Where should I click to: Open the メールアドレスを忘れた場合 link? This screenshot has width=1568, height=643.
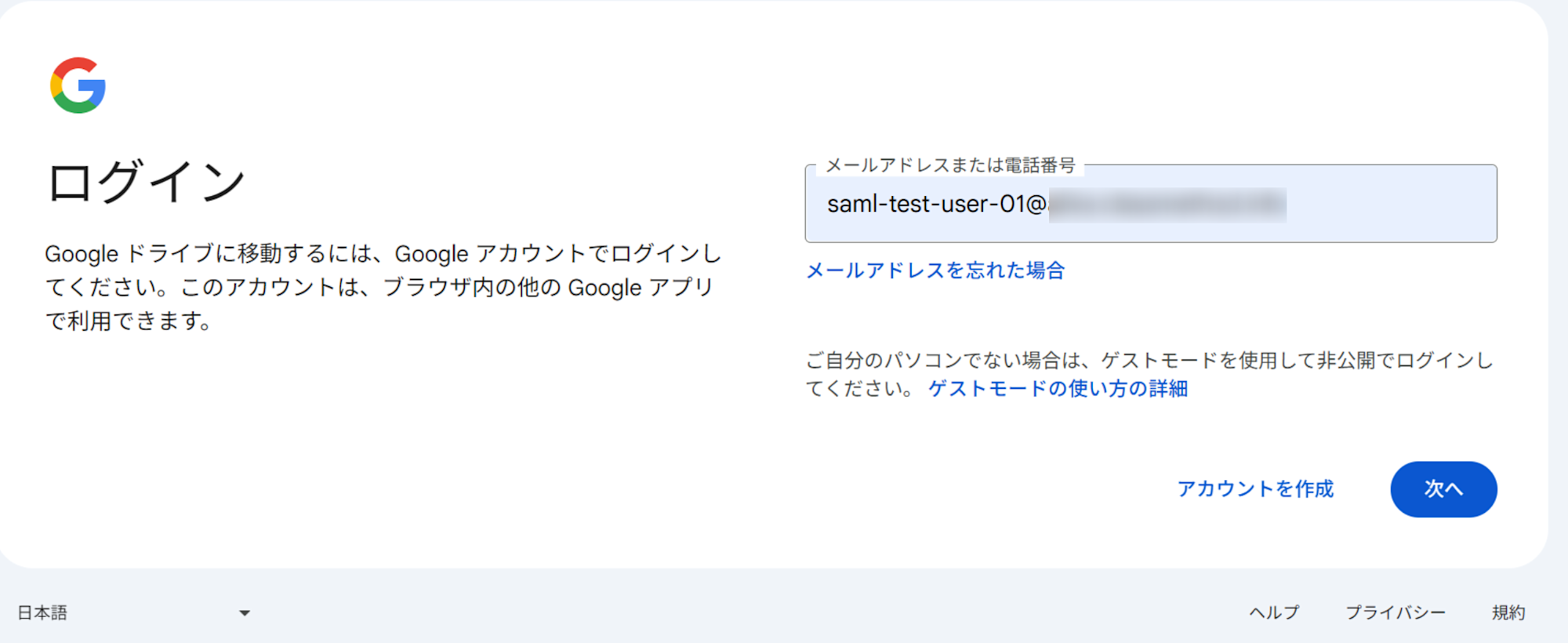[934, 270]
